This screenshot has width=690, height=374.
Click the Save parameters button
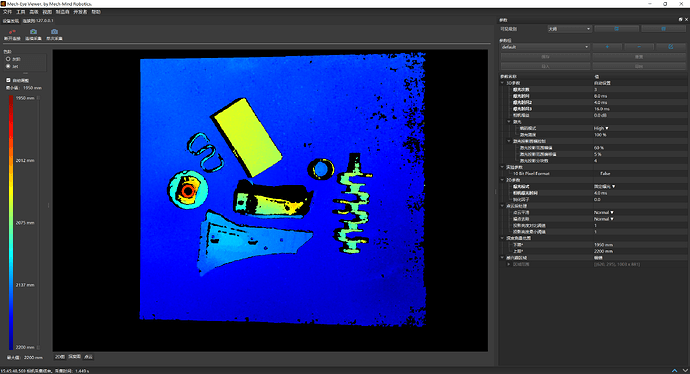[x=545, y=57]
